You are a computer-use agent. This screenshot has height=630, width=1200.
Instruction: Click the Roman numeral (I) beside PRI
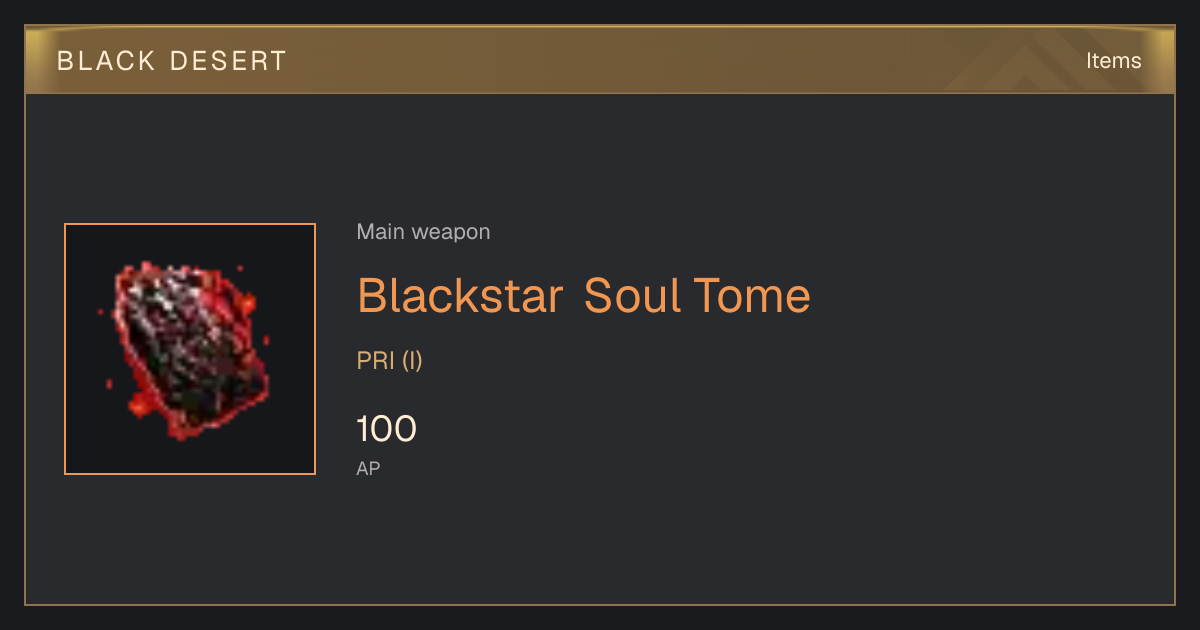coord(412,361)
